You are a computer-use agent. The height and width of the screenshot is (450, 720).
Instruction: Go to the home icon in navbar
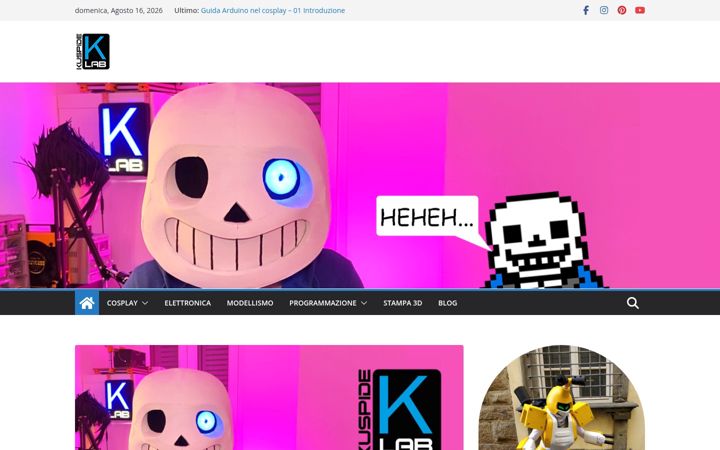click(x=87, y=303)
